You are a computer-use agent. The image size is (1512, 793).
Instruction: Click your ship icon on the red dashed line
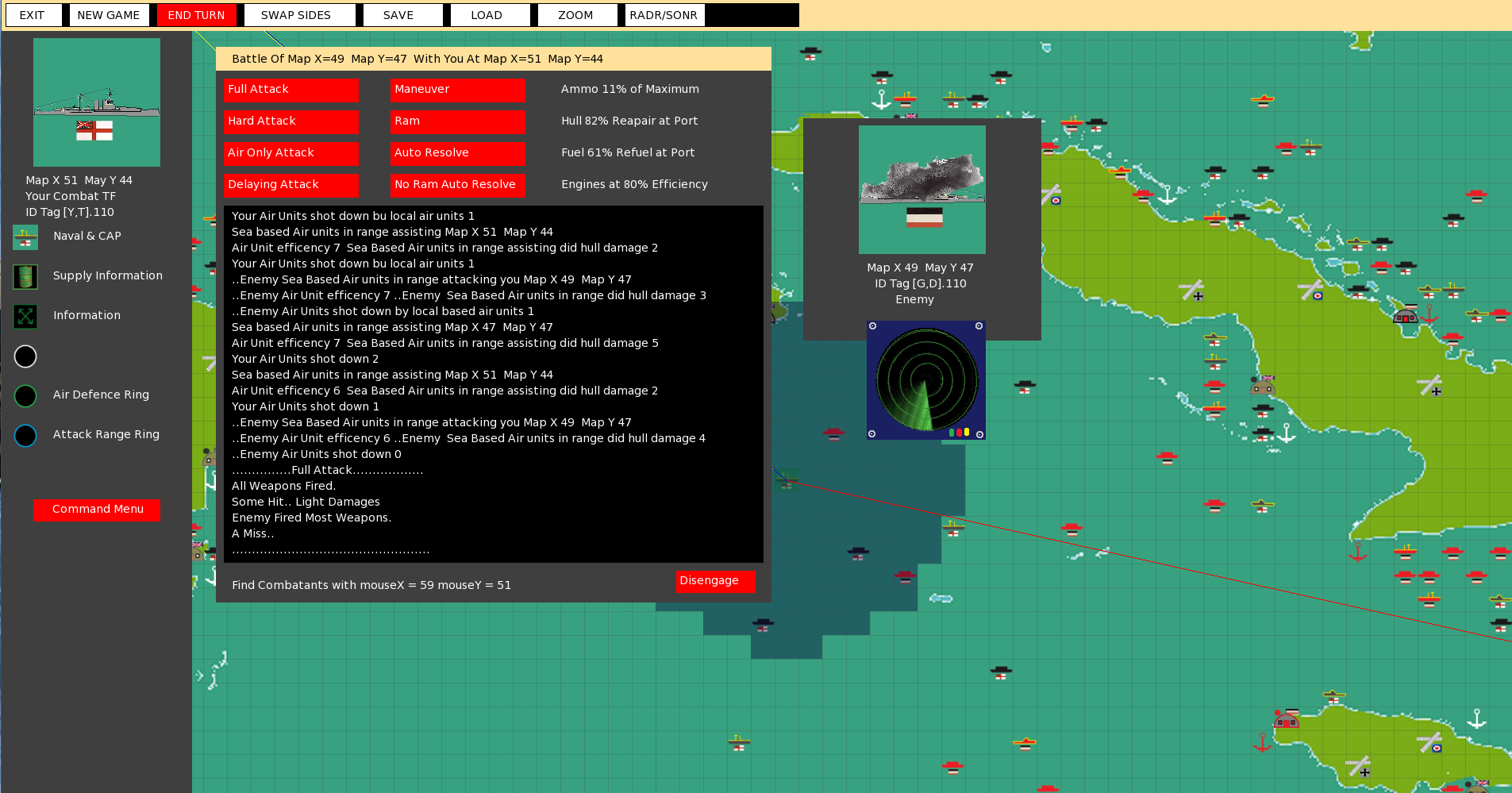787,479
